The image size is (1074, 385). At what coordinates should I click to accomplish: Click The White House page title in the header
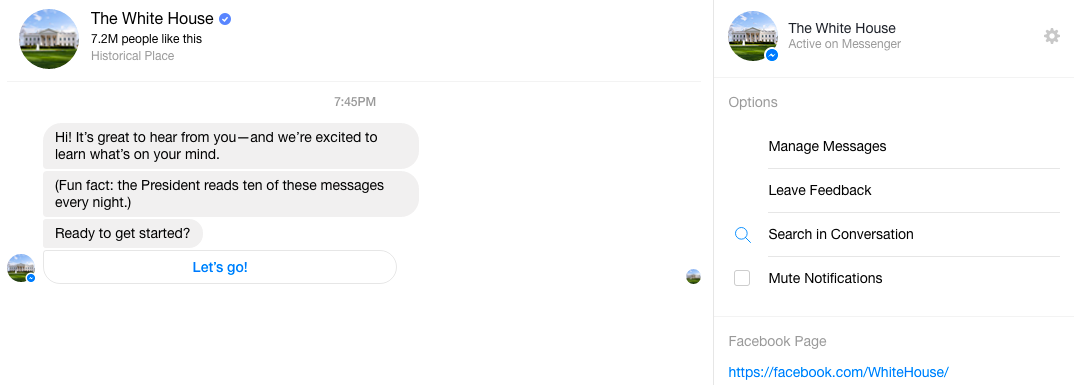coord(152,19)
